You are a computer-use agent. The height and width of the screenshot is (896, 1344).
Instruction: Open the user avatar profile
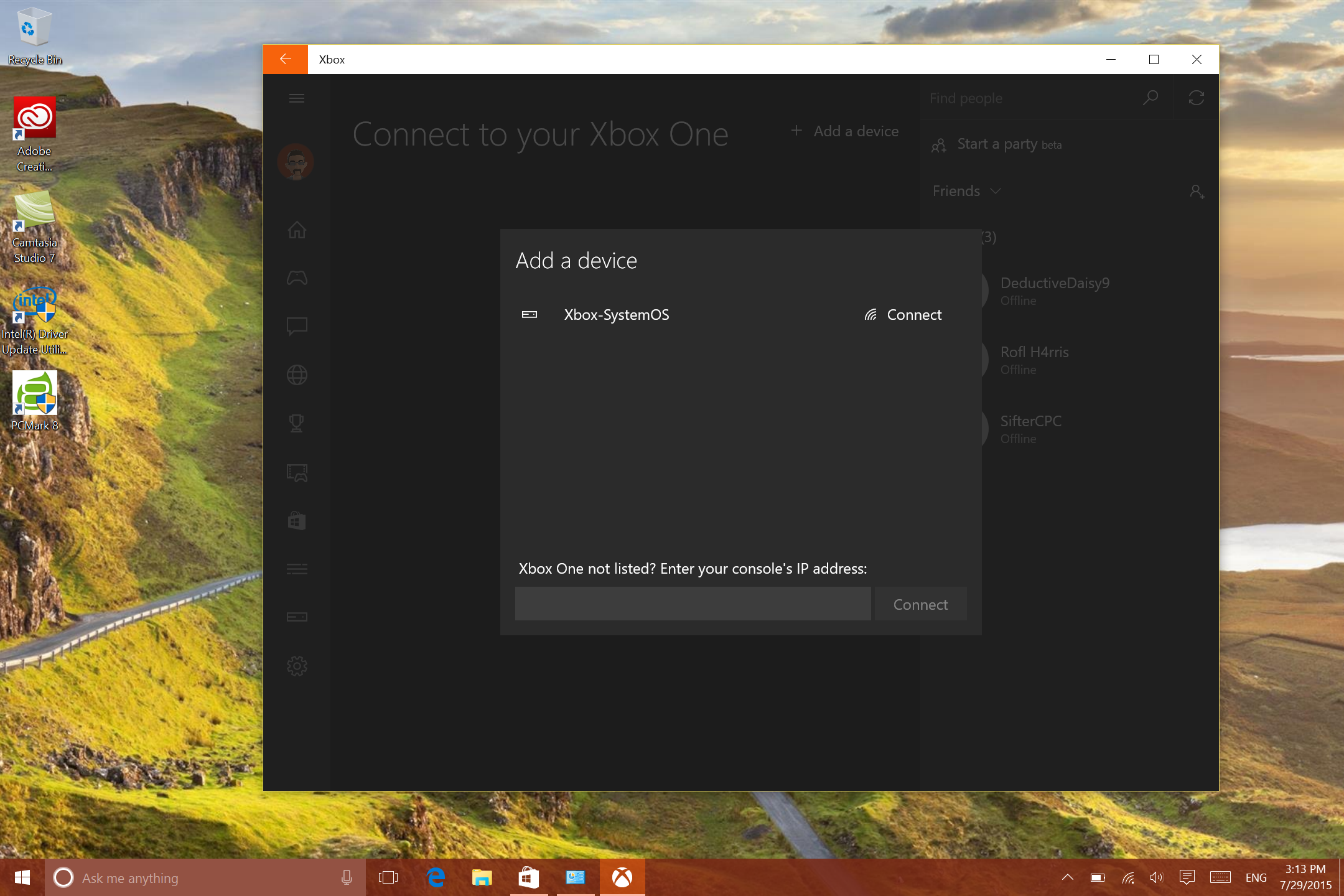[x=296, y=162]
